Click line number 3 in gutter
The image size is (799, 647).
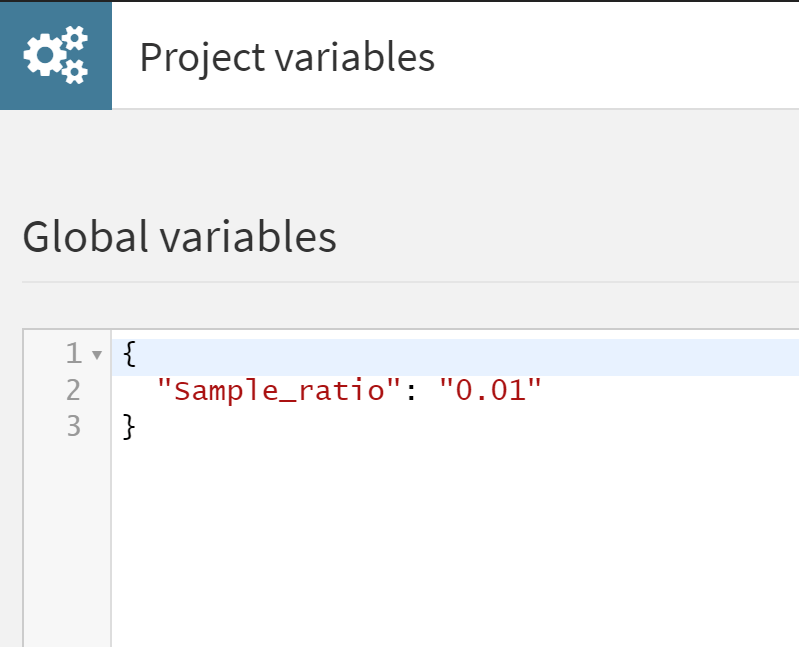pyautogui.click(x=73, y=426)
